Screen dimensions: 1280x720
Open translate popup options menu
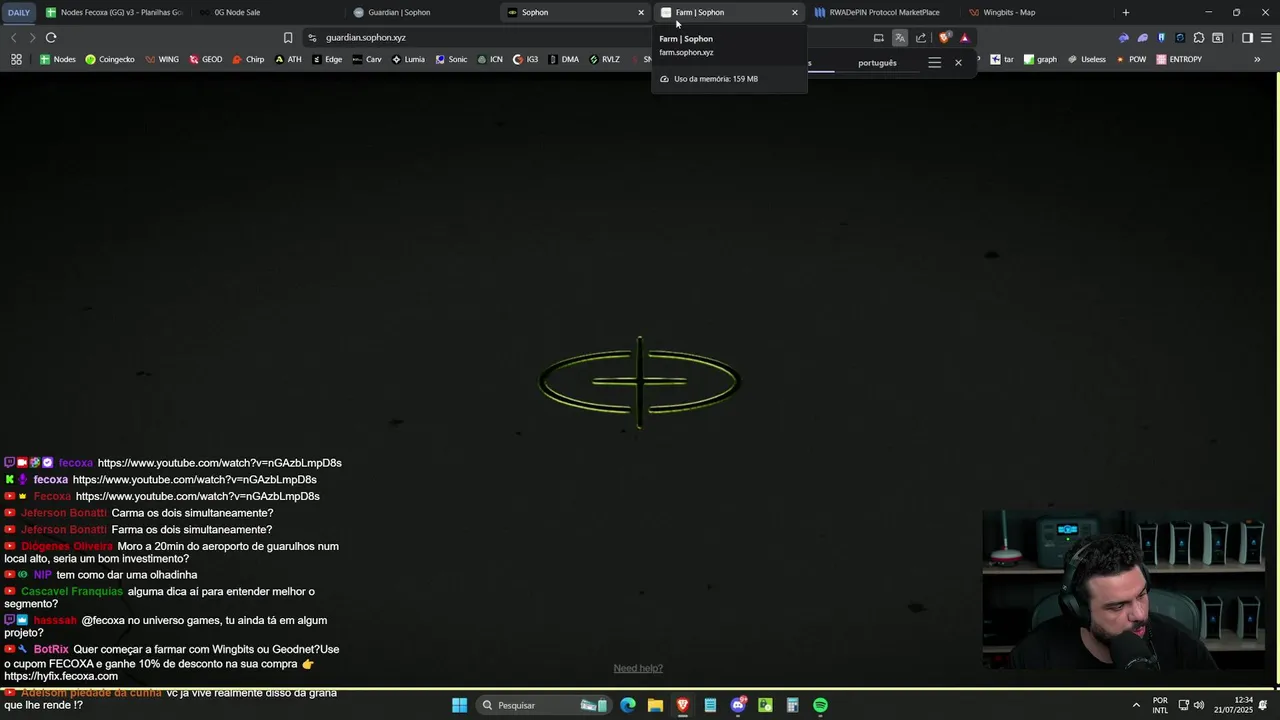point(935,63)
